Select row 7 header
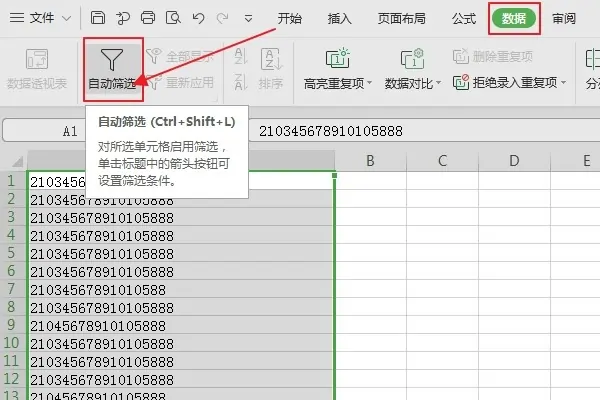 pyautogui.click(x=13, y=289)
